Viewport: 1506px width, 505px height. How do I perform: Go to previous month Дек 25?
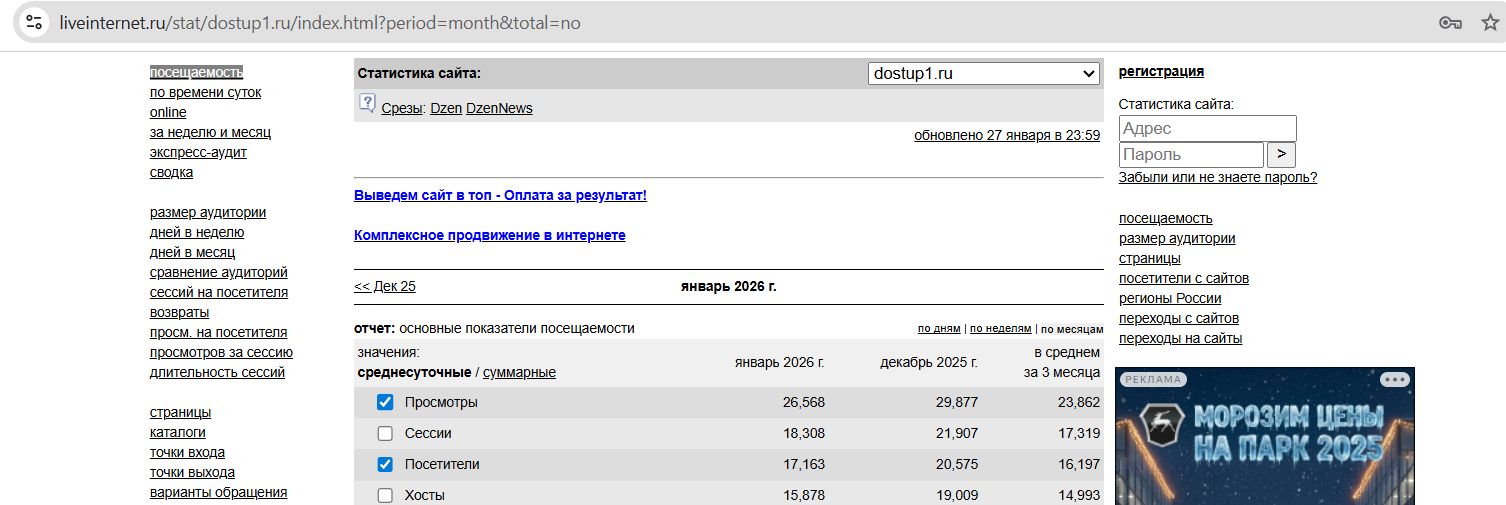(385, 287)
